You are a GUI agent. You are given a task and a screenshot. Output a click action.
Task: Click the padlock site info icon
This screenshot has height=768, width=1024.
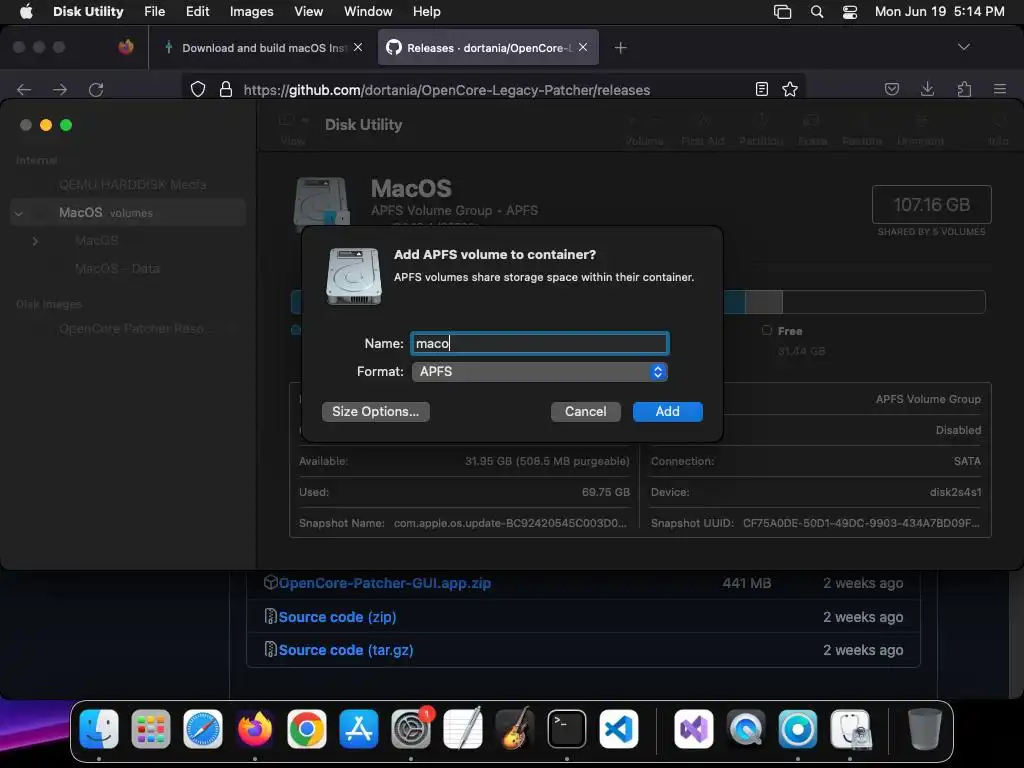pos(226,89)
